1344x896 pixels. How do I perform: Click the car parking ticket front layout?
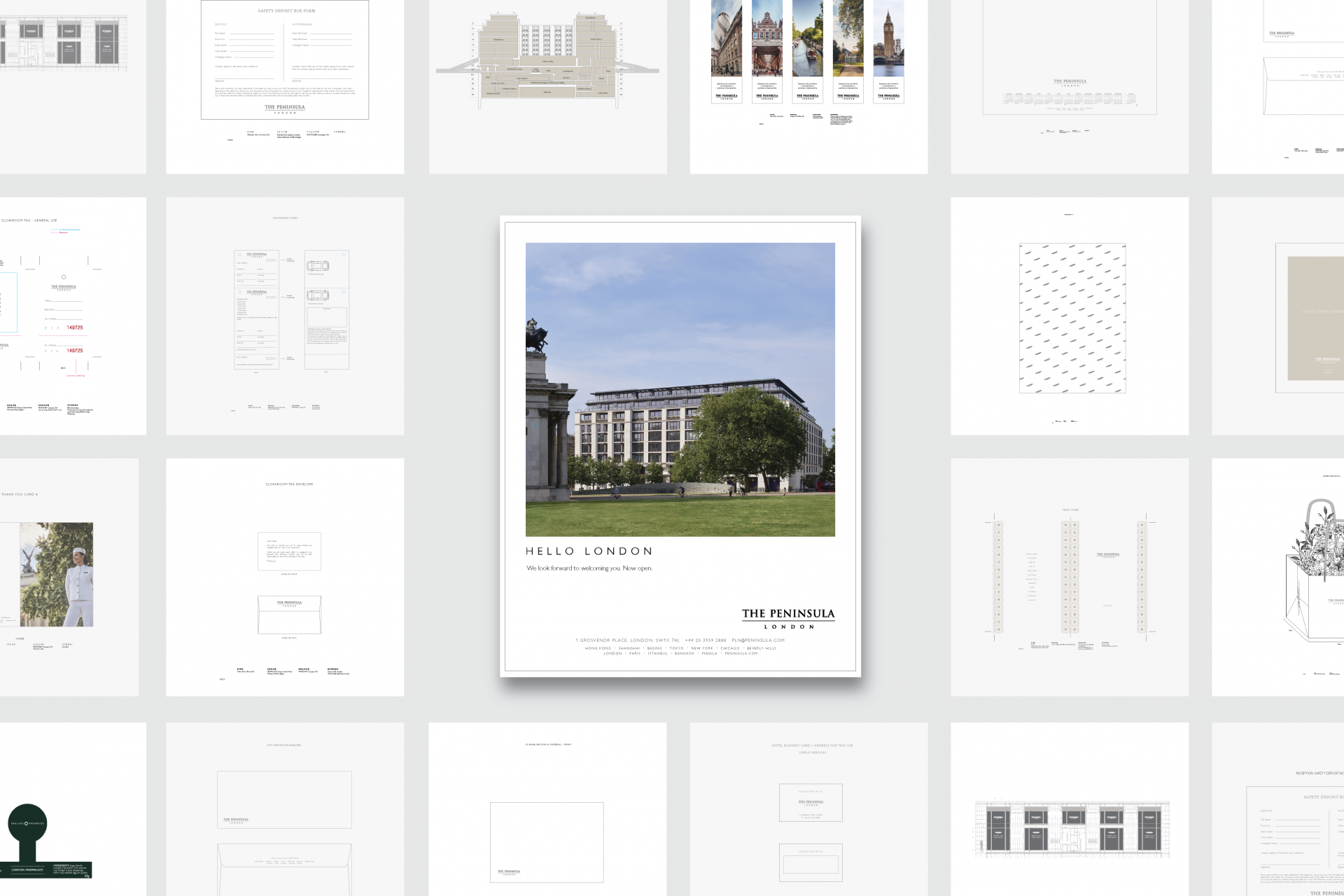(x=256, y=309)
